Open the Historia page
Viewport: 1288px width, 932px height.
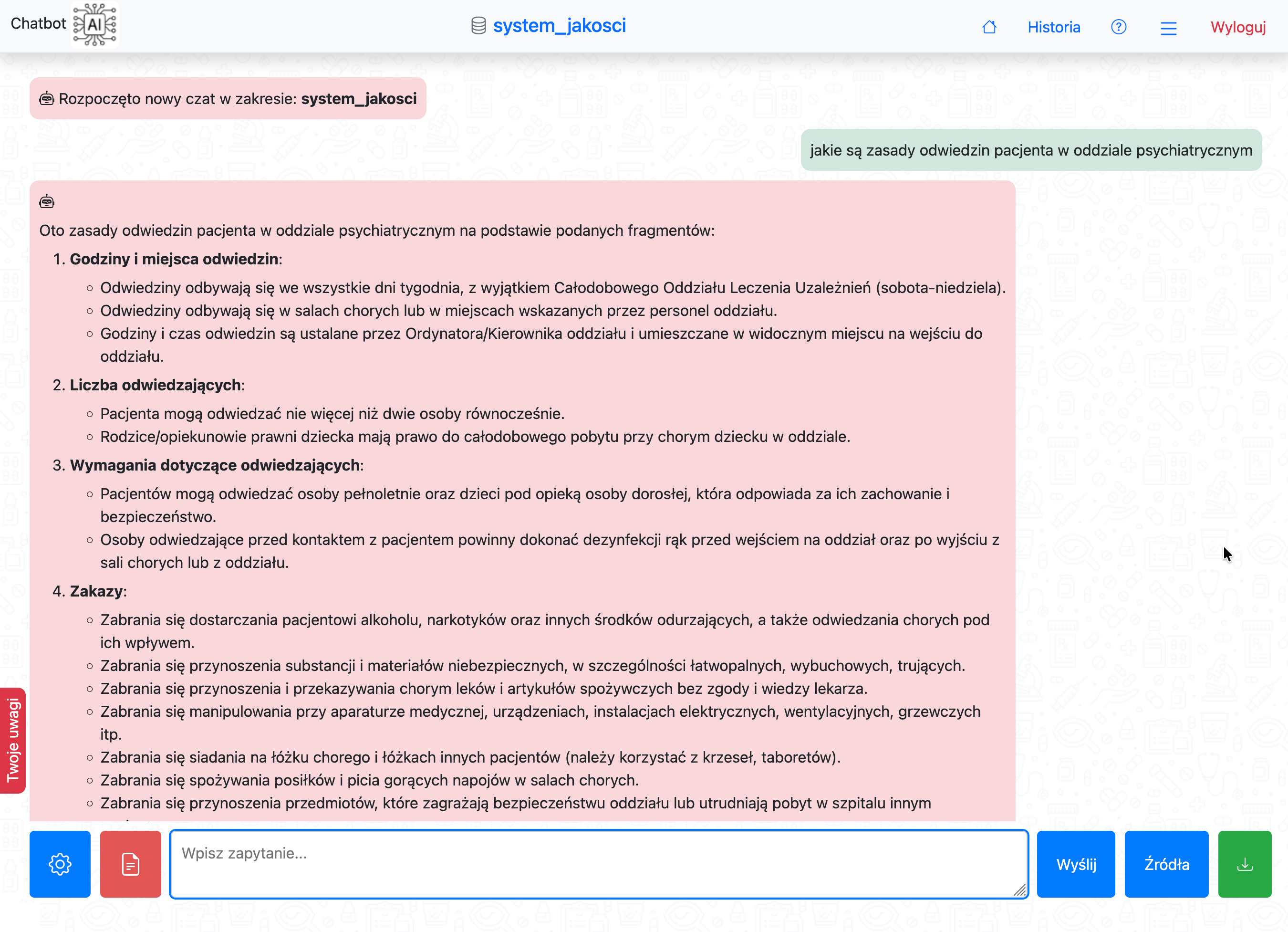tap(1053, 27)
